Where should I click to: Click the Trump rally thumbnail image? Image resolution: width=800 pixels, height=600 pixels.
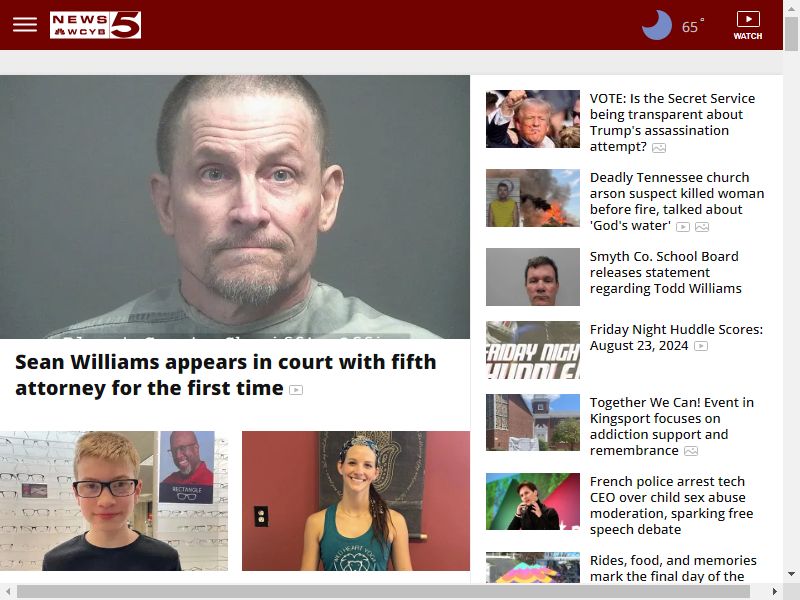[533, 119]
